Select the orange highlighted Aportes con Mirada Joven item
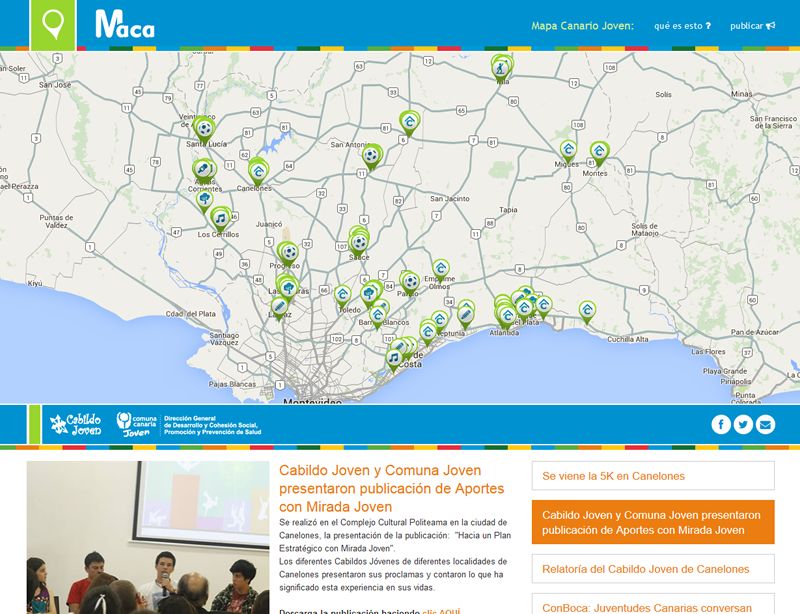The height and width of the screenshot is (614, 800). point(653,522)
